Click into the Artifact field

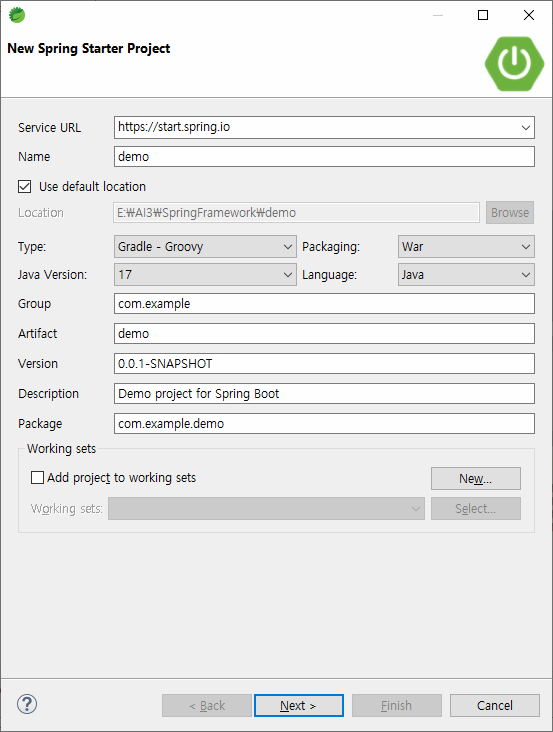click(324, 333)
